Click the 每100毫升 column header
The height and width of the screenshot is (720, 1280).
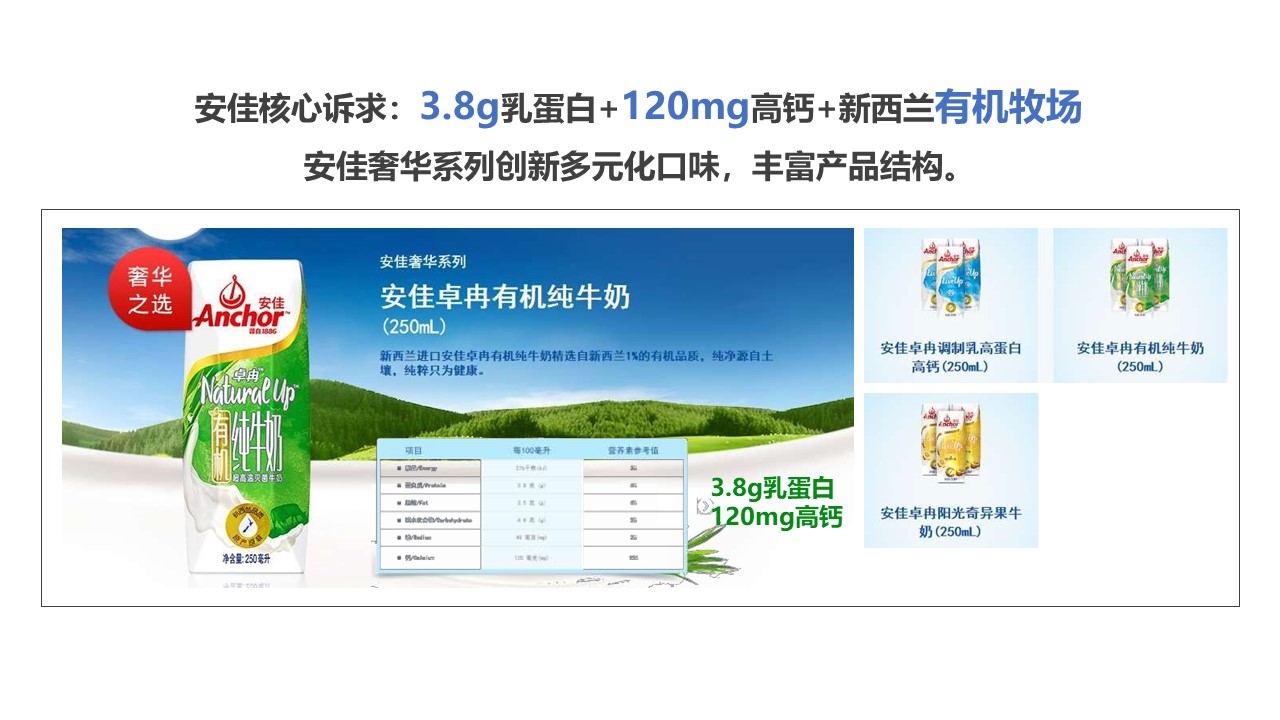[531, 450]
